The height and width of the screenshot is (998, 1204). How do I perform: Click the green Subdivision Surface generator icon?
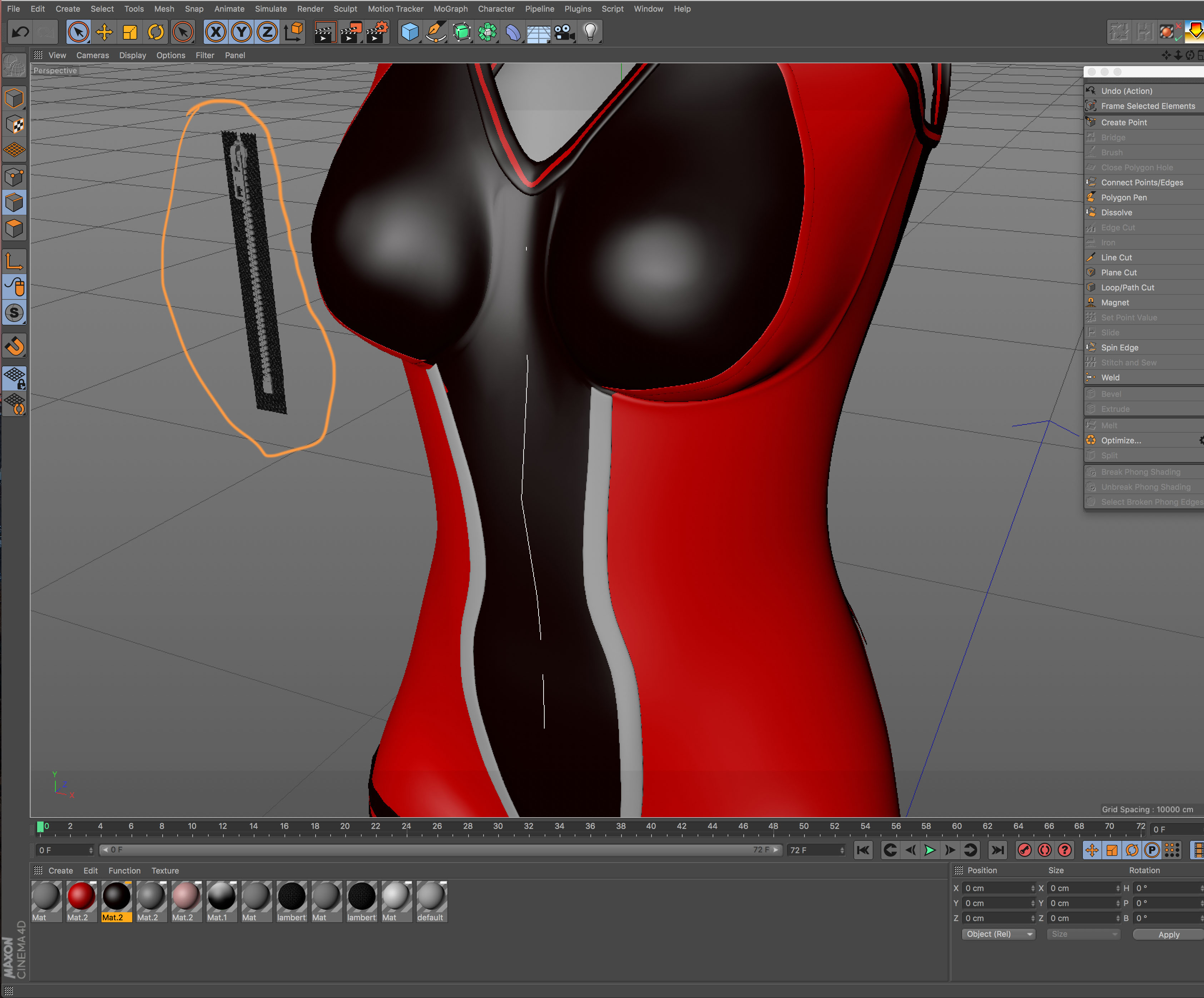pos(461,32)
